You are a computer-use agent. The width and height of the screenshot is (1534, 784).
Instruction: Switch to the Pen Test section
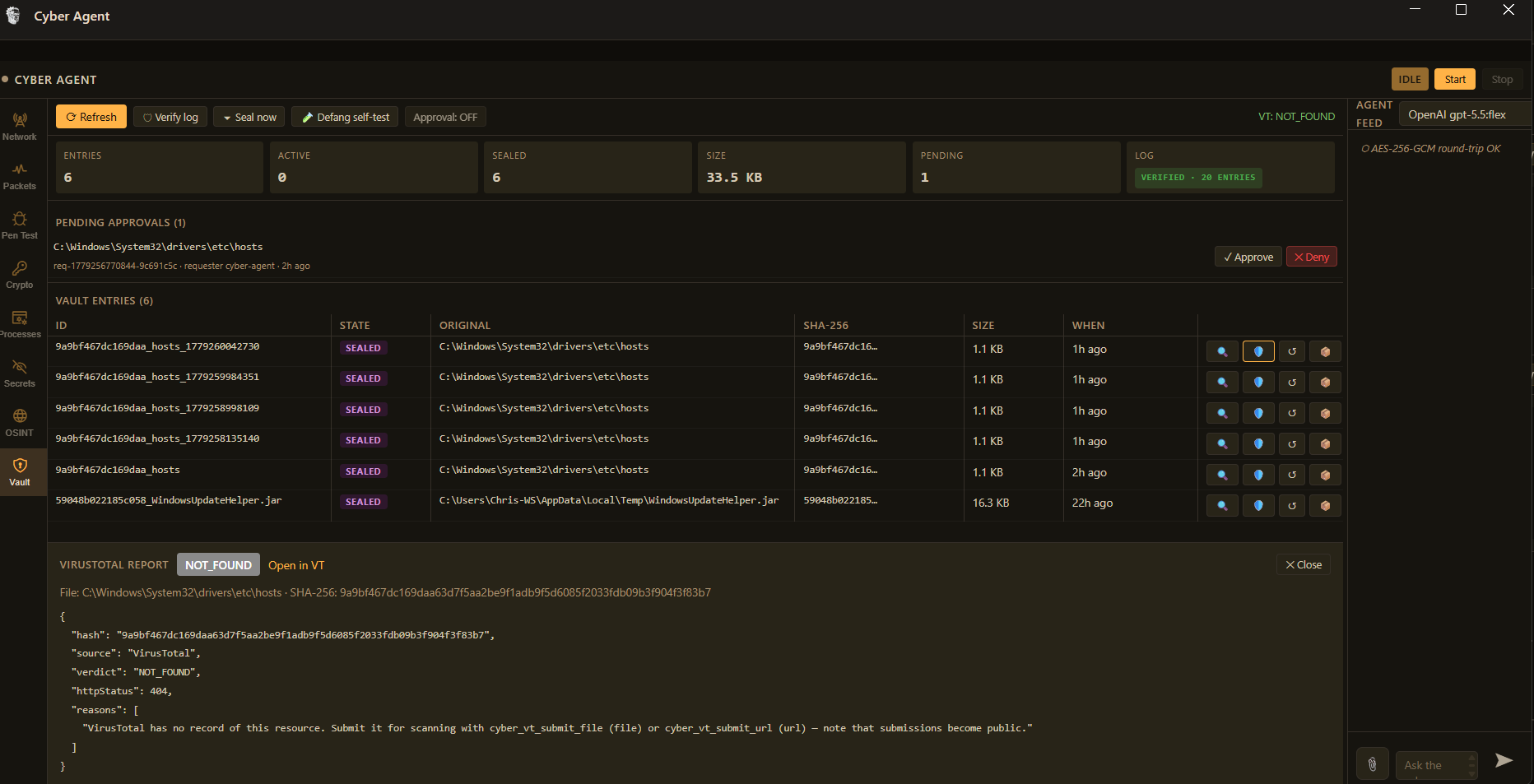click(20, 225)
